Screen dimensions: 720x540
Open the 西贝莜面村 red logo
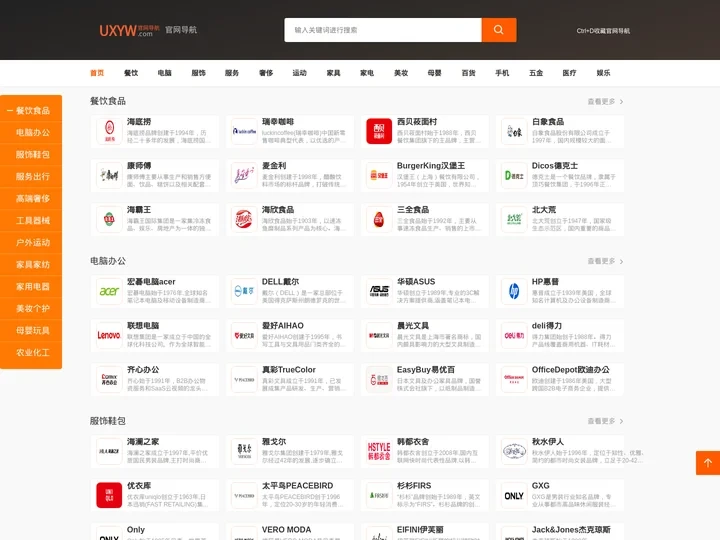(379, 131)
